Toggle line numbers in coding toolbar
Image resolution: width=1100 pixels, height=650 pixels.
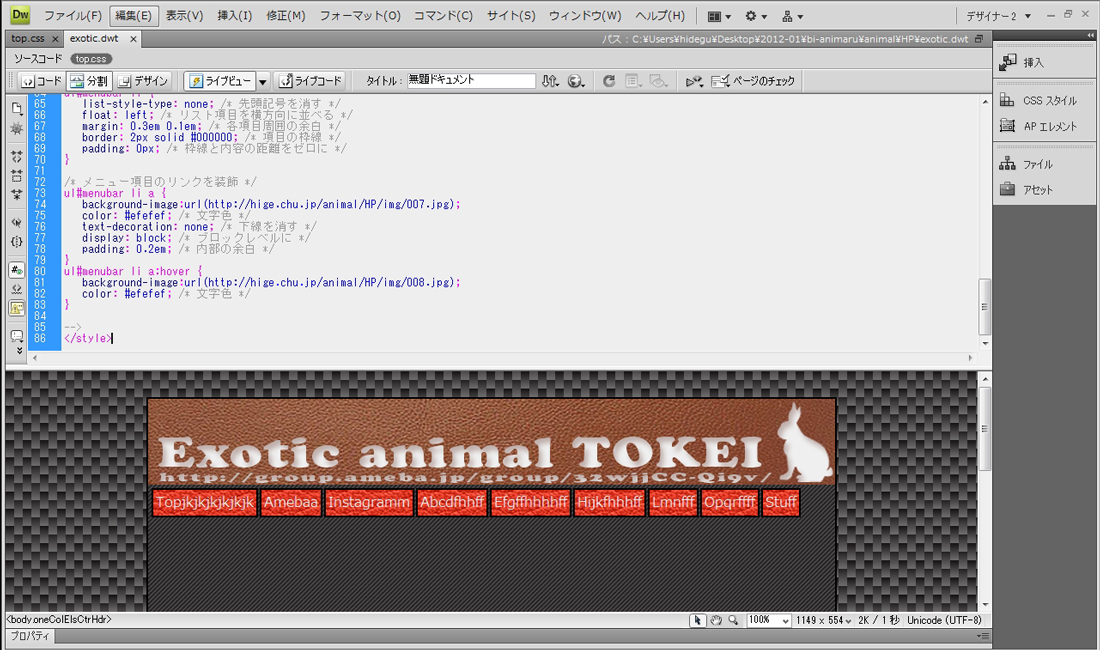17,270
